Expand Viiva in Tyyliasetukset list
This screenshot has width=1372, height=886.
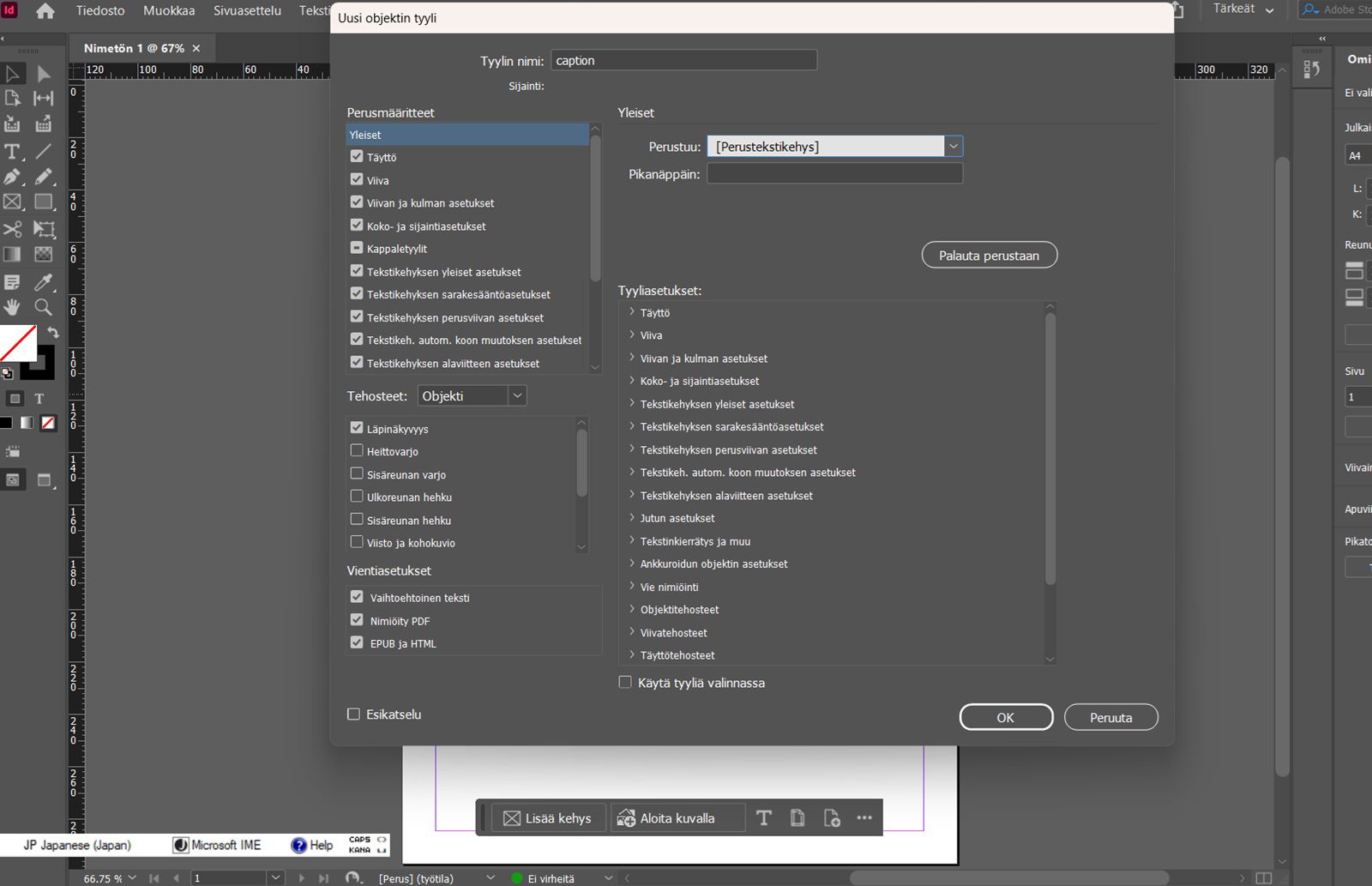pyautogui.click(x=632, y=335)
